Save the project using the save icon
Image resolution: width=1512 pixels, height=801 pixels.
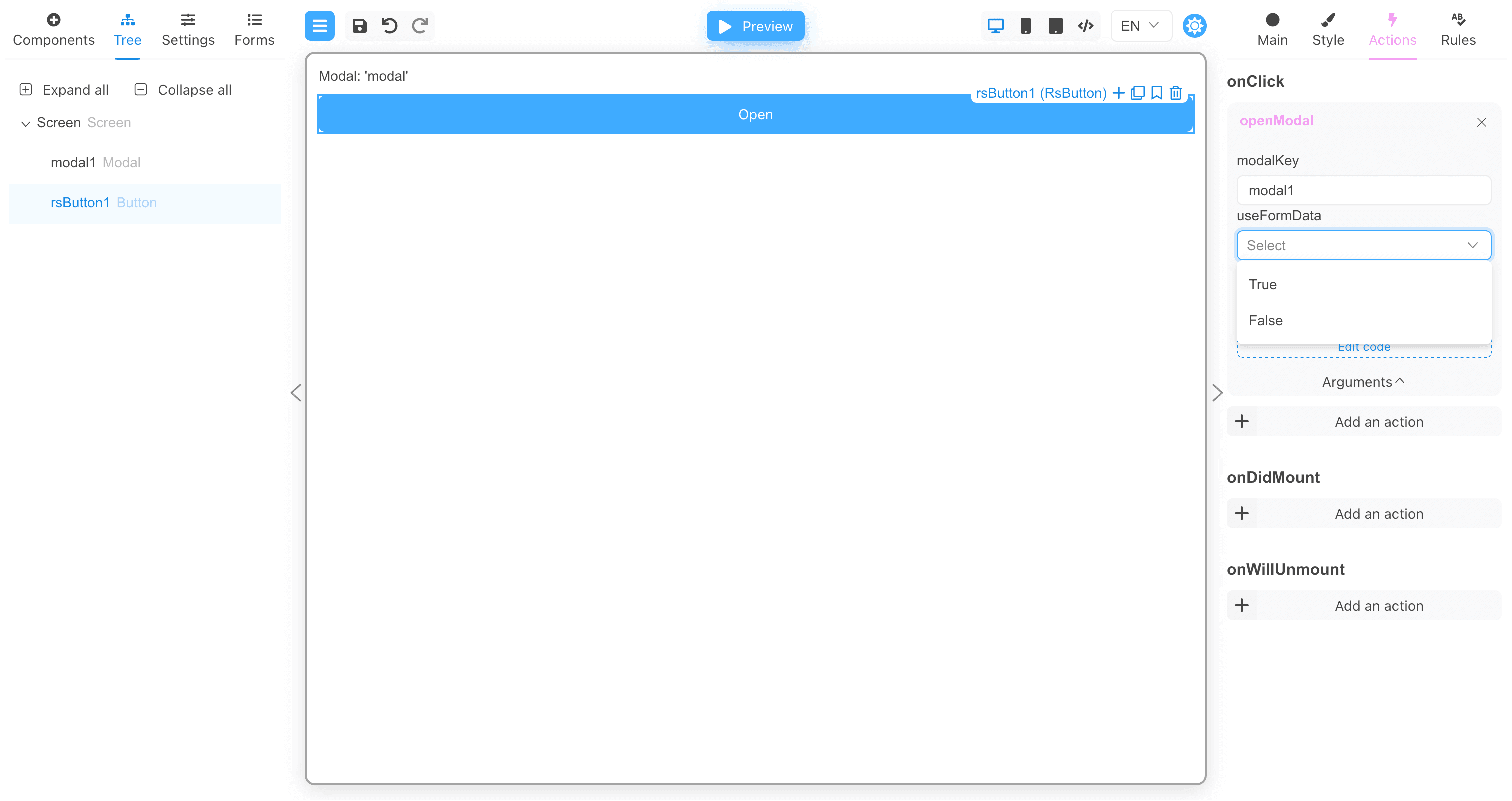360,26
